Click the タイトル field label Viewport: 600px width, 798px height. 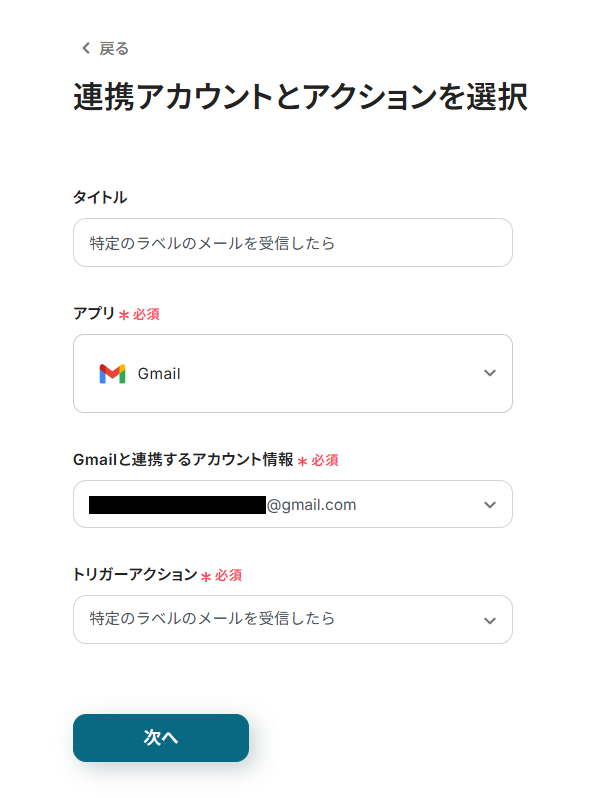100,197
